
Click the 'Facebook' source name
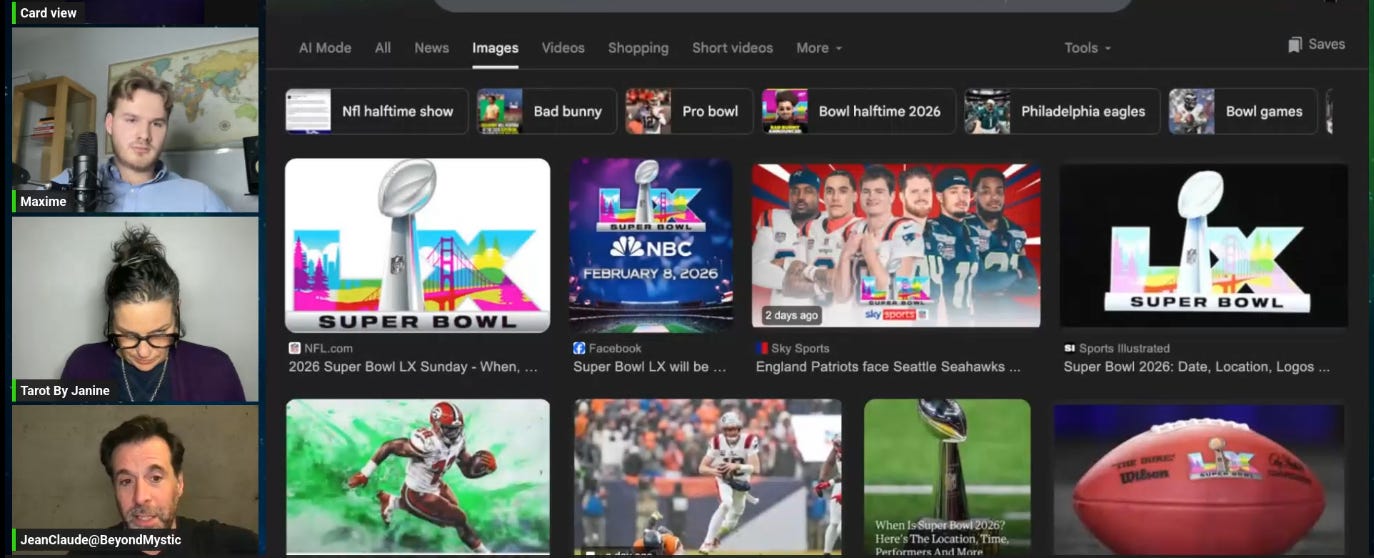coord(615,348)
